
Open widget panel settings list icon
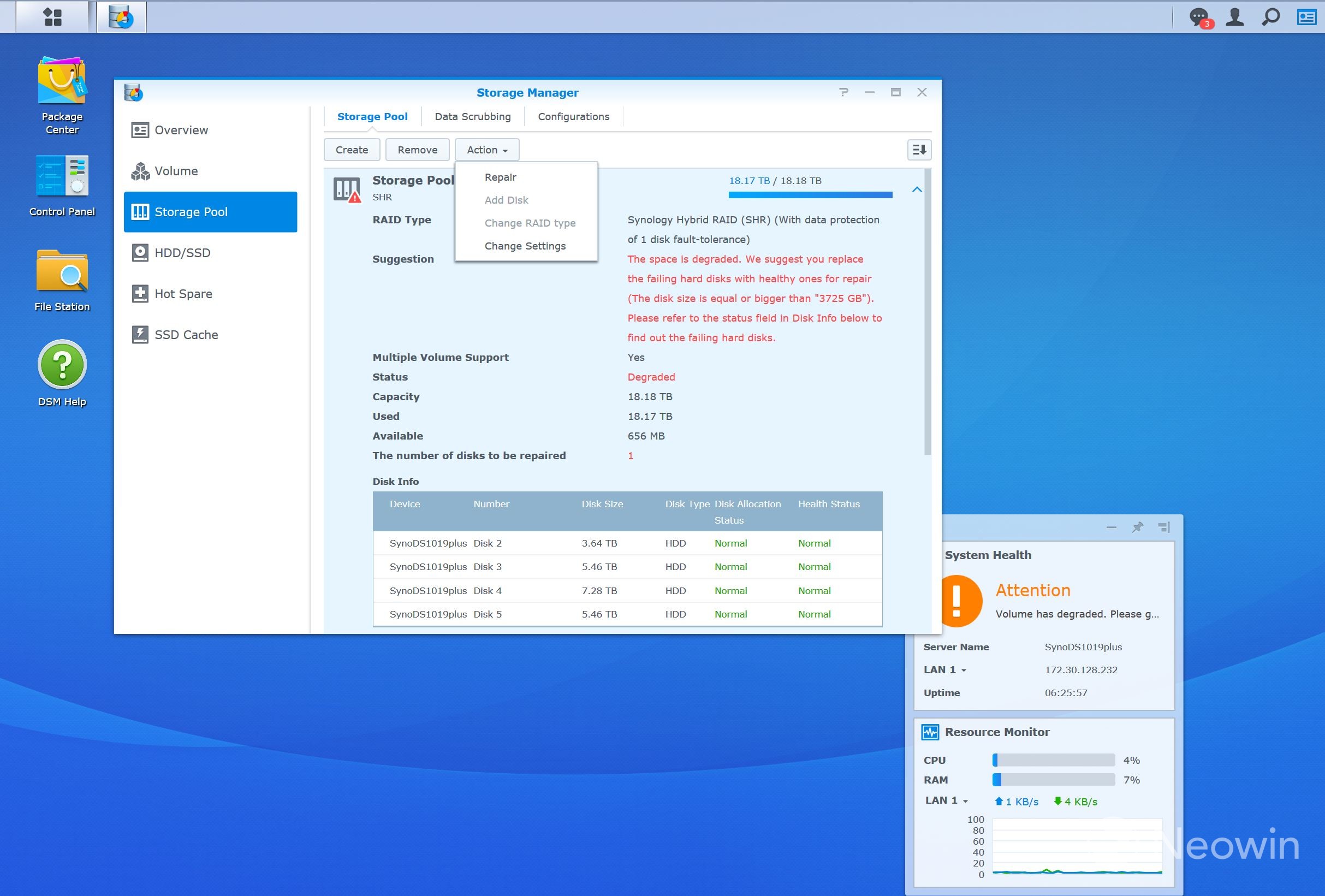click(x=1163, y=527)
